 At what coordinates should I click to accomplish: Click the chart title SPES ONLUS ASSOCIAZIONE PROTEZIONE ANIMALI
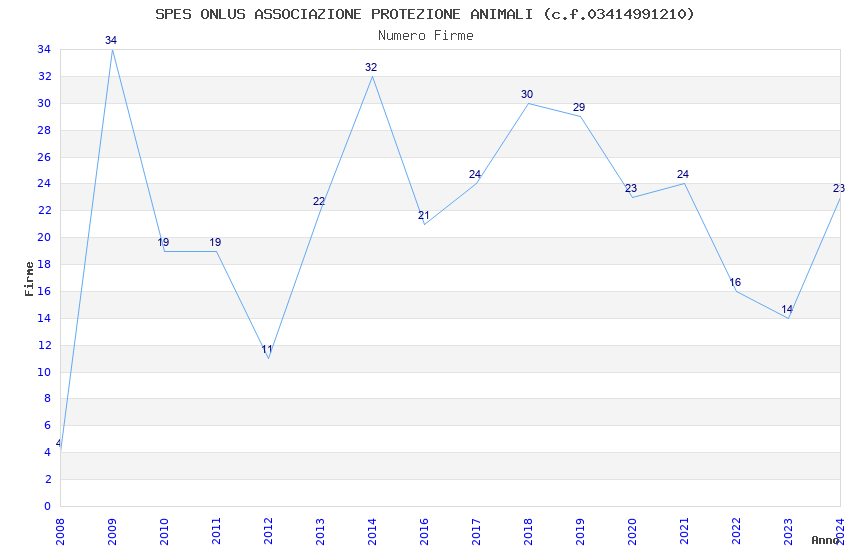click(424, 14)
